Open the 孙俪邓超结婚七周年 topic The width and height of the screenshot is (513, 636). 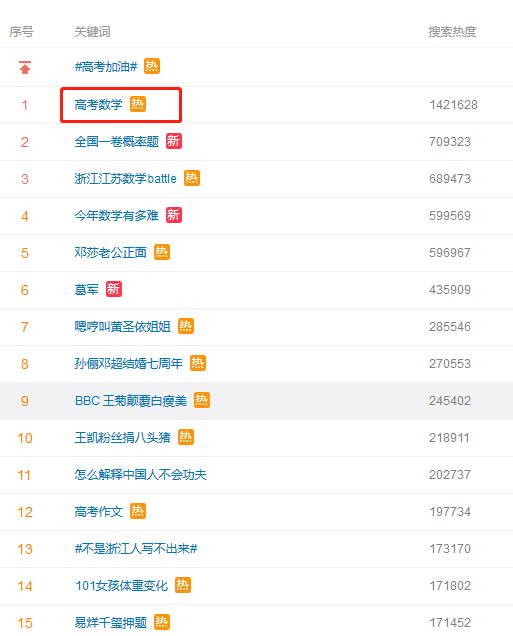point(129,363)
